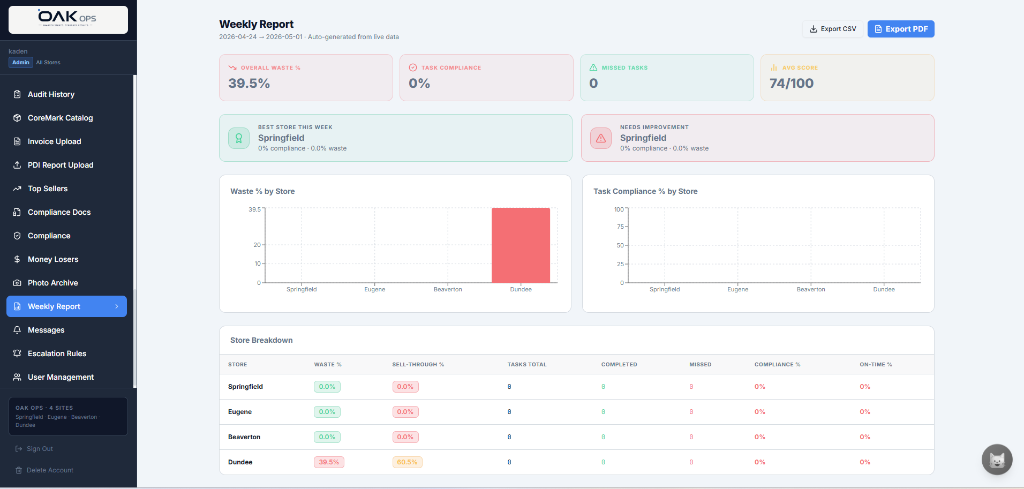Click the Invoice Upload document icon
The height and width of the screenshot is (489, 1024).
click(17, 142)
